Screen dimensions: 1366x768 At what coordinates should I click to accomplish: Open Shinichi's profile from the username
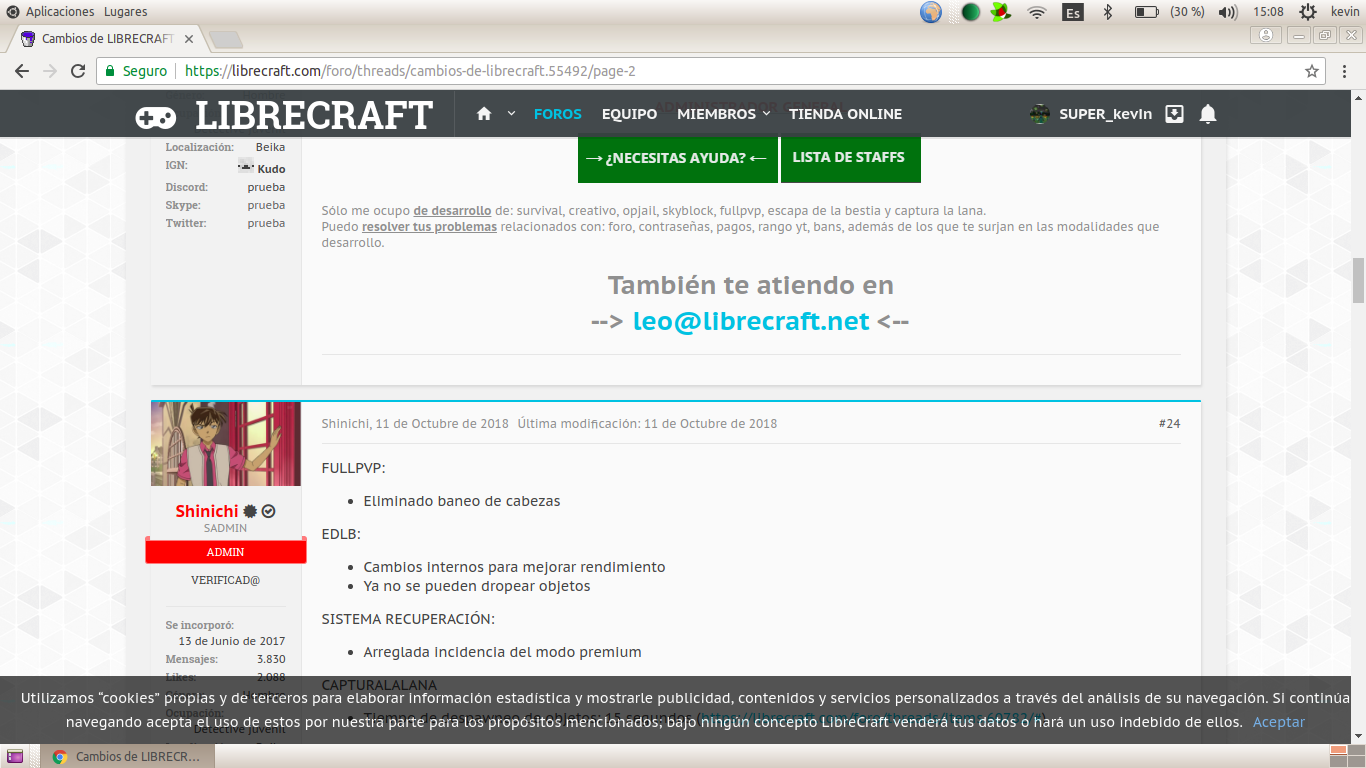(x=207, y=511)
